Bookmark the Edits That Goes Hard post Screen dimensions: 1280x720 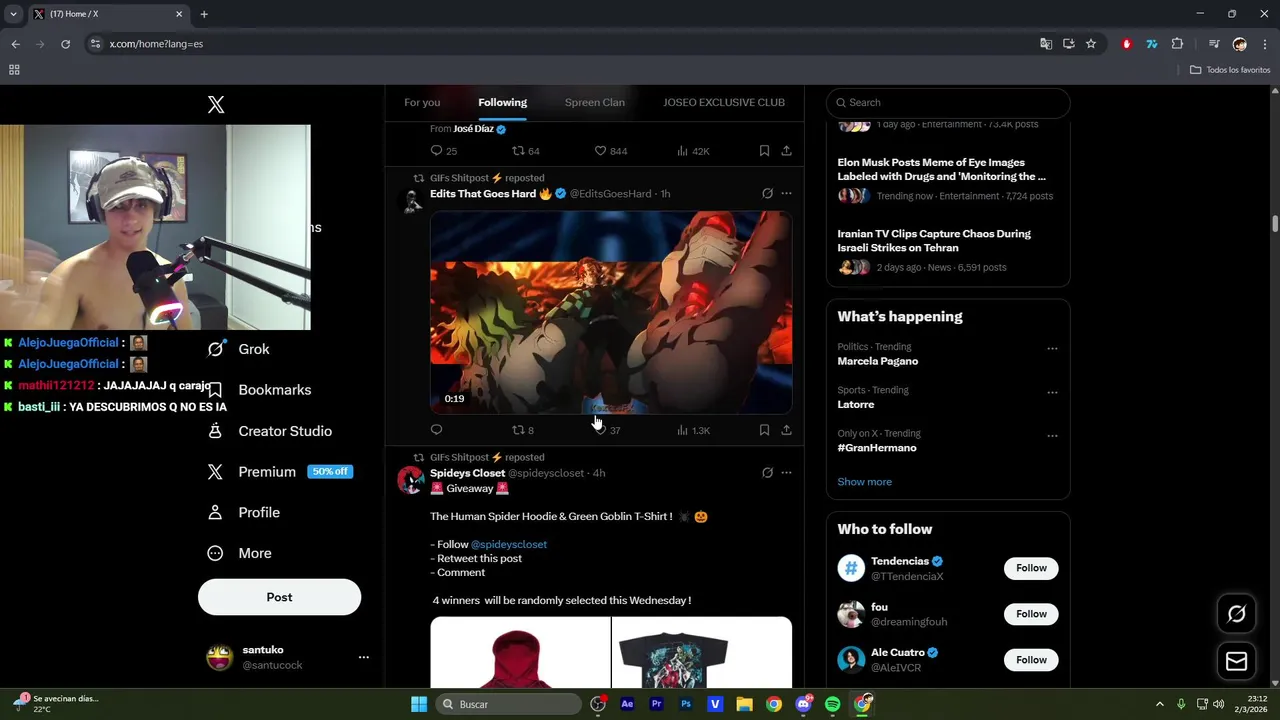click(x=764, y=430)
